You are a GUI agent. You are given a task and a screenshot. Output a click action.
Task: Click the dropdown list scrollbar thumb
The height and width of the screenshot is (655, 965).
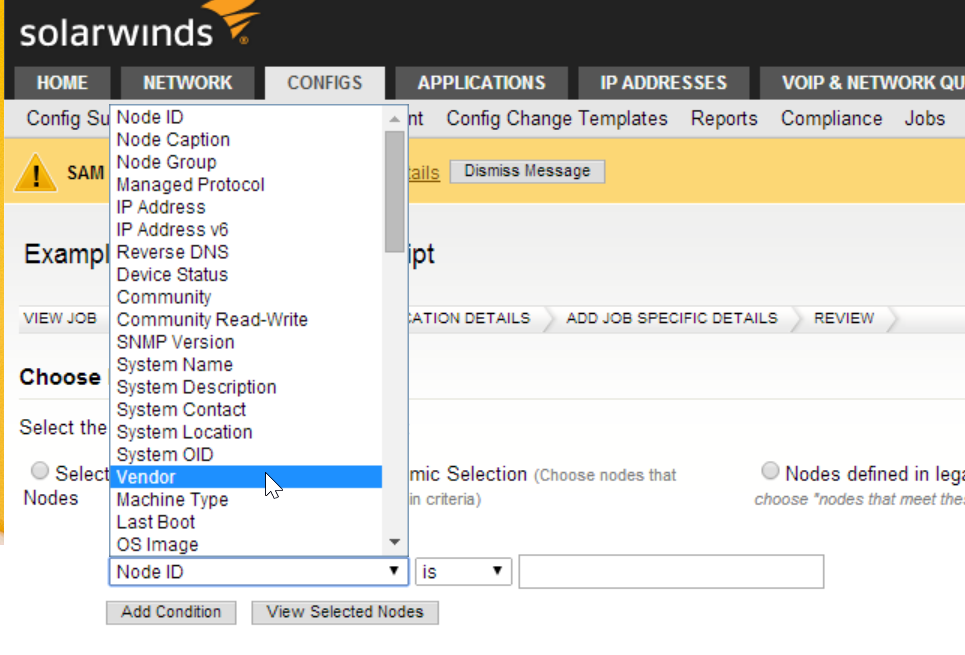pos(394,191)
